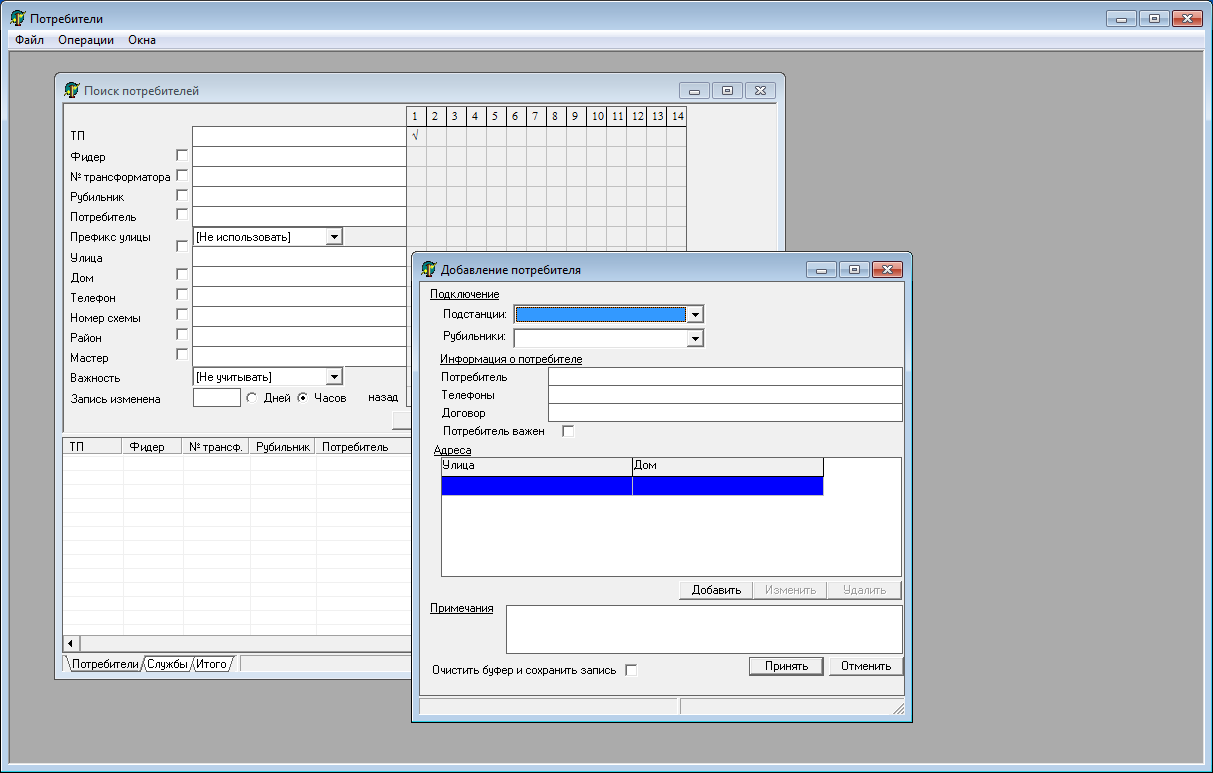Check Очистить буфер и сохранить запись
Viewport: 1213px width, 773px height.
tap(631, 670)
